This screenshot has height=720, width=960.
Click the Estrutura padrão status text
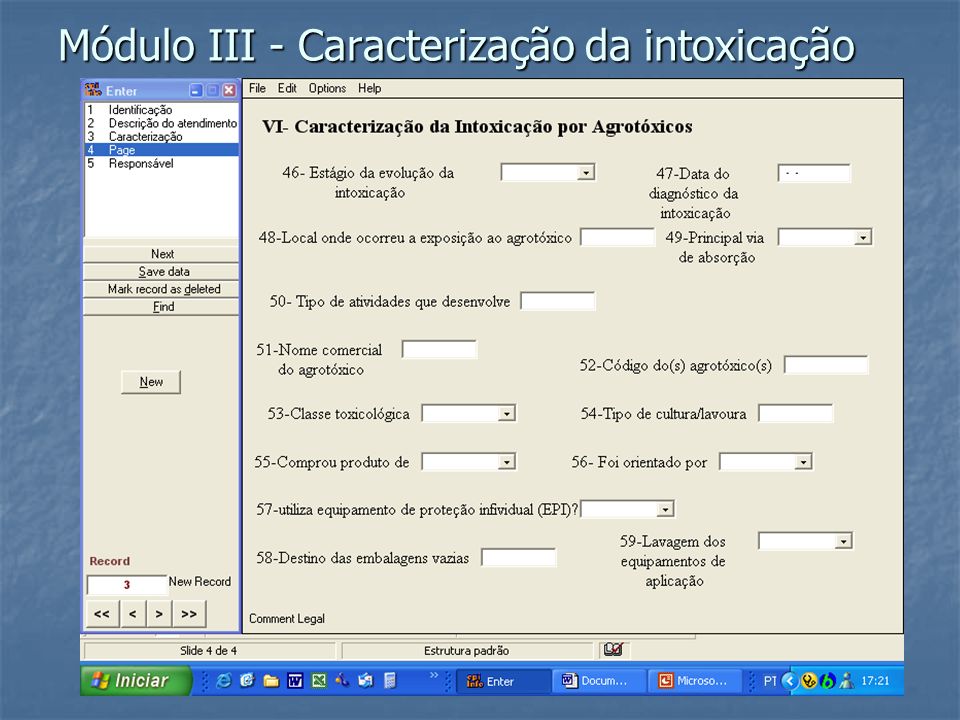(x=466, y=650)
